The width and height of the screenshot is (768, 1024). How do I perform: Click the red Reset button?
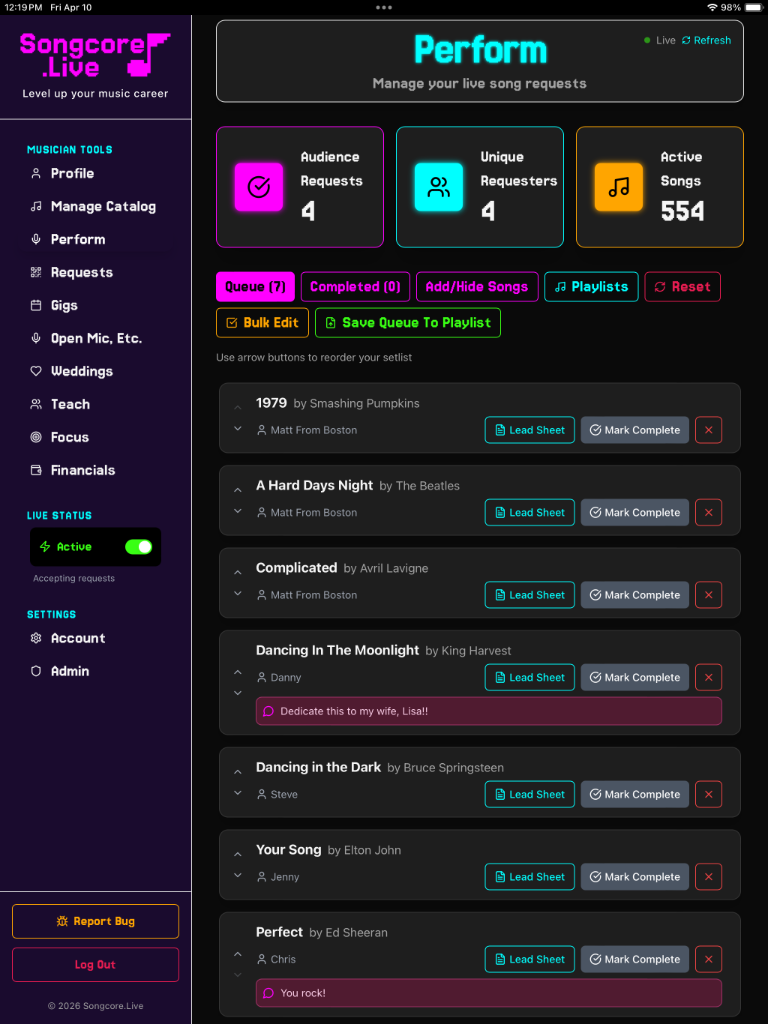click(682, 287)
